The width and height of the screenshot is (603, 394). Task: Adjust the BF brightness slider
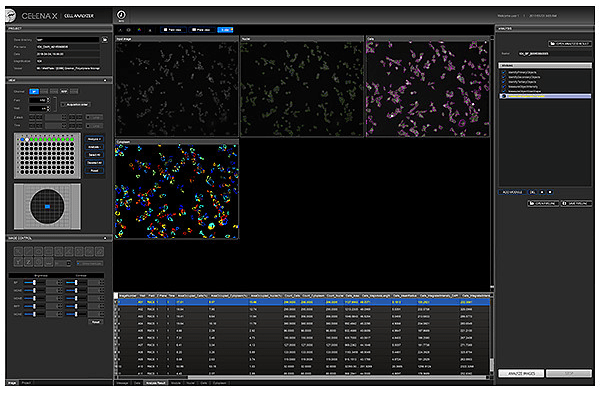34,283
